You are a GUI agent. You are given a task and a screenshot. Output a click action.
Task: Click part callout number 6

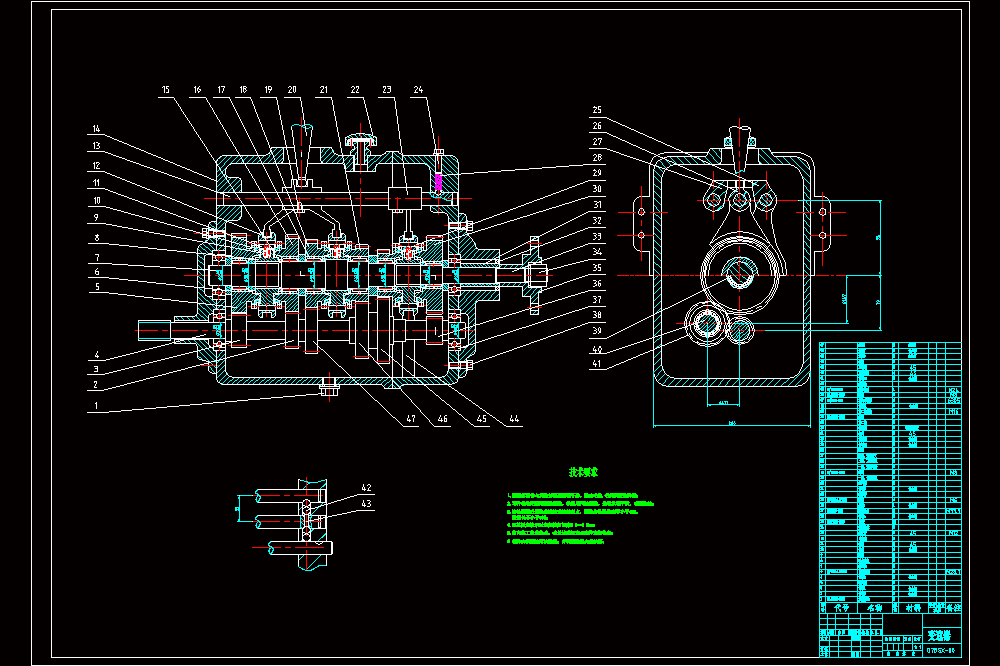[97, 272]
